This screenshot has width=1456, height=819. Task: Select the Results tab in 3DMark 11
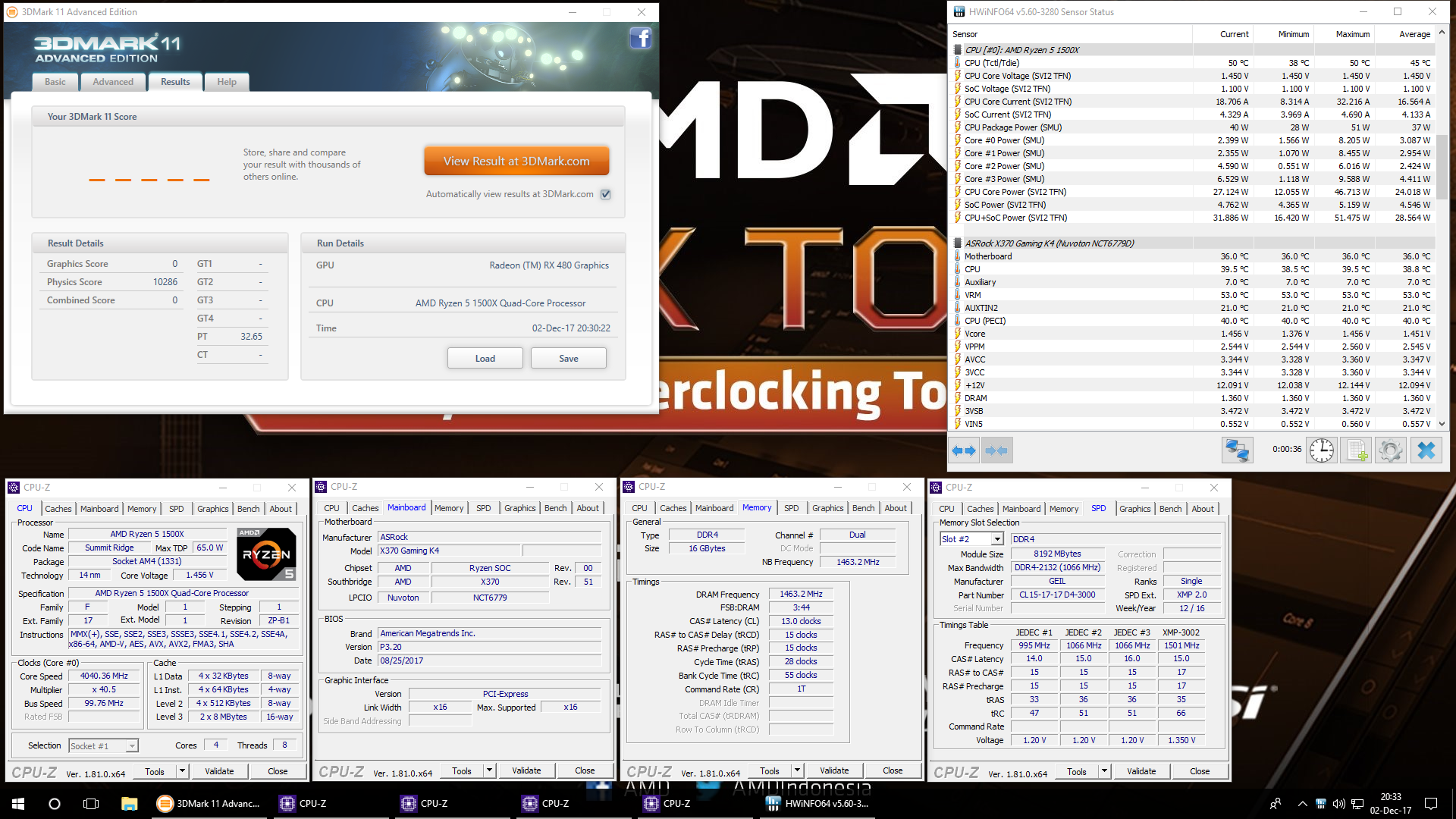pos(175,81)
